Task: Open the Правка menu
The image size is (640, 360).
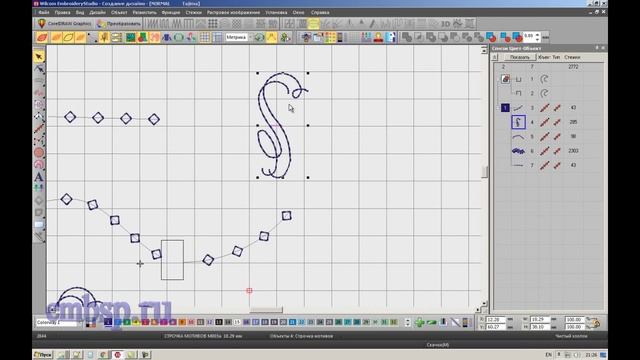Action: point(62,13)
